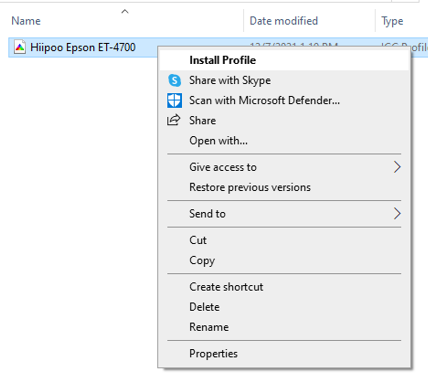The width and height of the screenshot is (428, 380).
Task: Open the Send to submenu
Action: (x=284, y=214)
